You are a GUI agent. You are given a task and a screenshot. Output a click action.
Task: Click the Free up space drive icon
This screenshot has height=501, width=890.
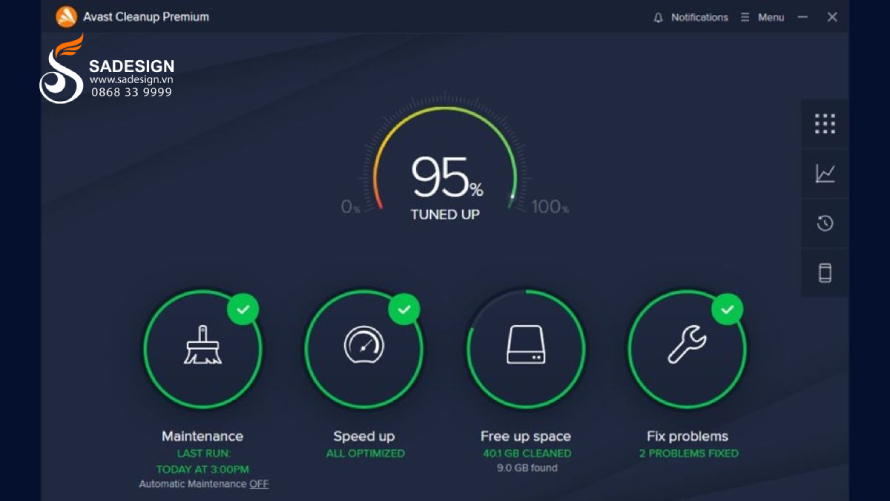pyautogui.click(x=526, y=344)
